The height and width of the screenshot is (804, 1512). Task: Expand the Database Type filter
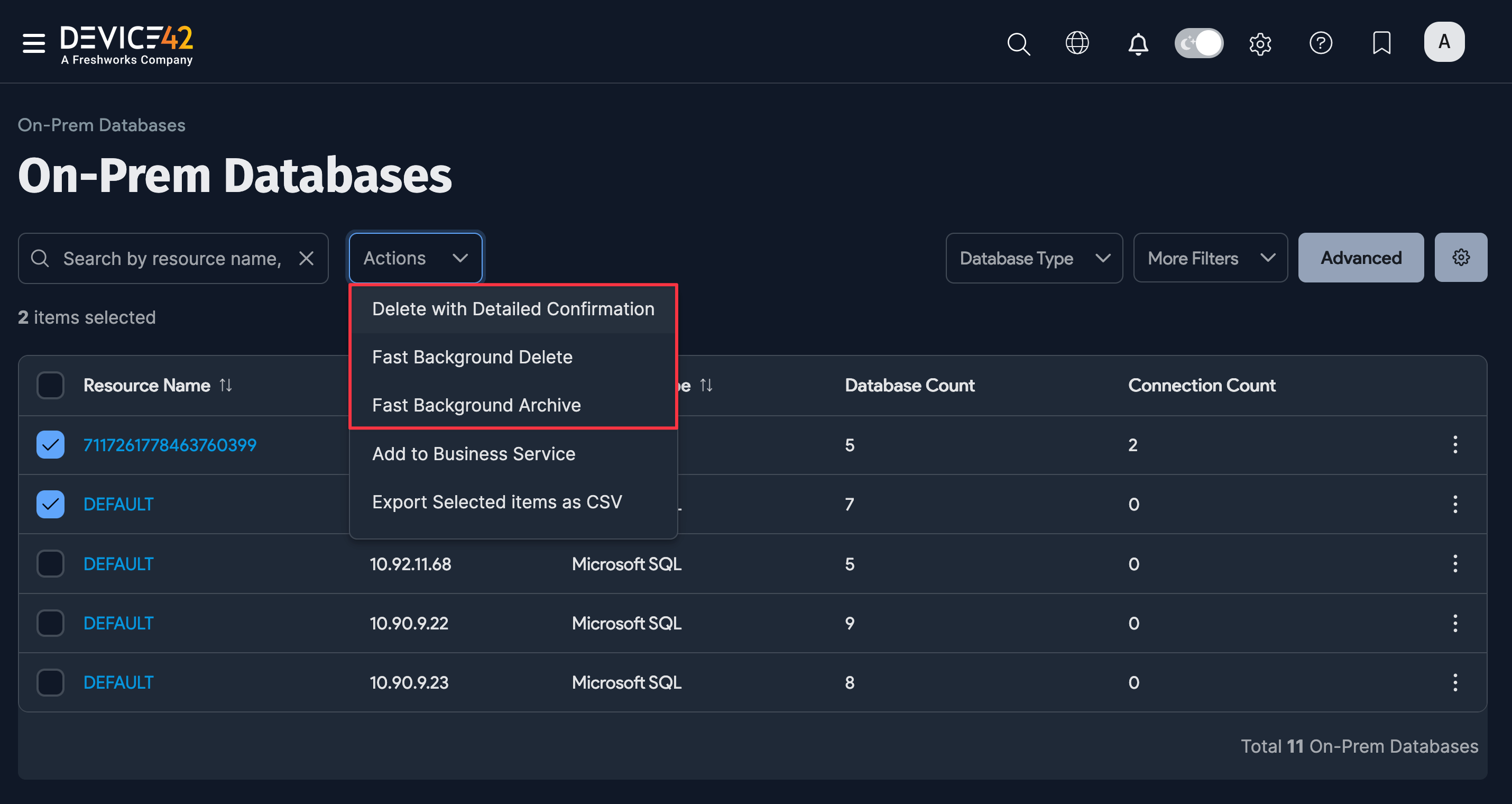(x=1033, y=257)
